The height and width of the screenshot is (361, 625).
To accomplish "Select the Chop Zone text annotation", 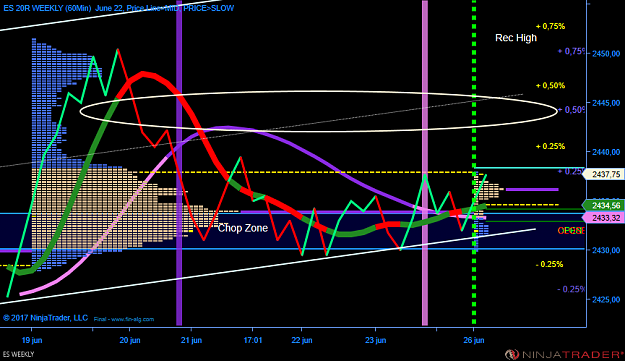I will 243,228.
